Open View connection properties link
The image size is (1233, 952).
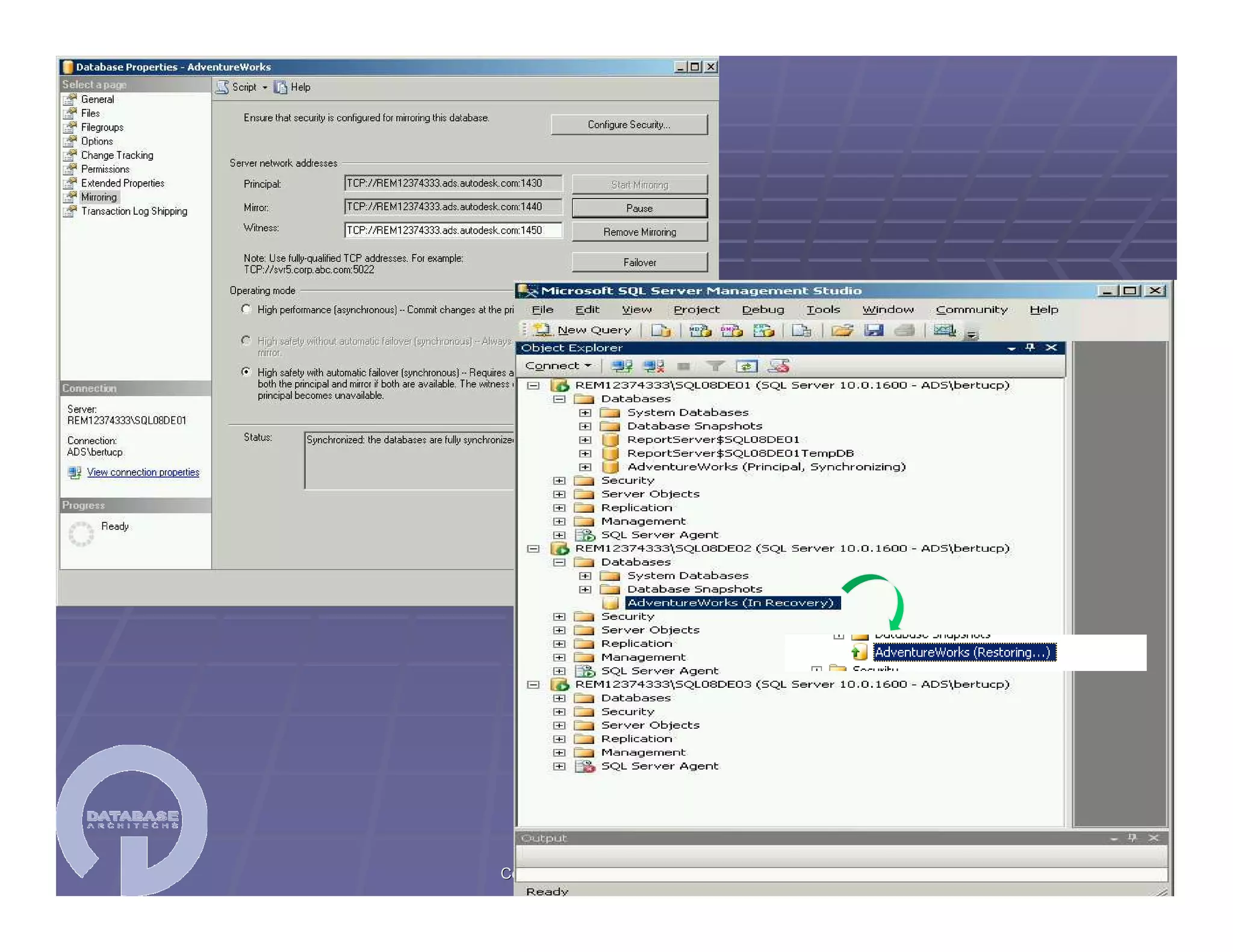point(143,472)
